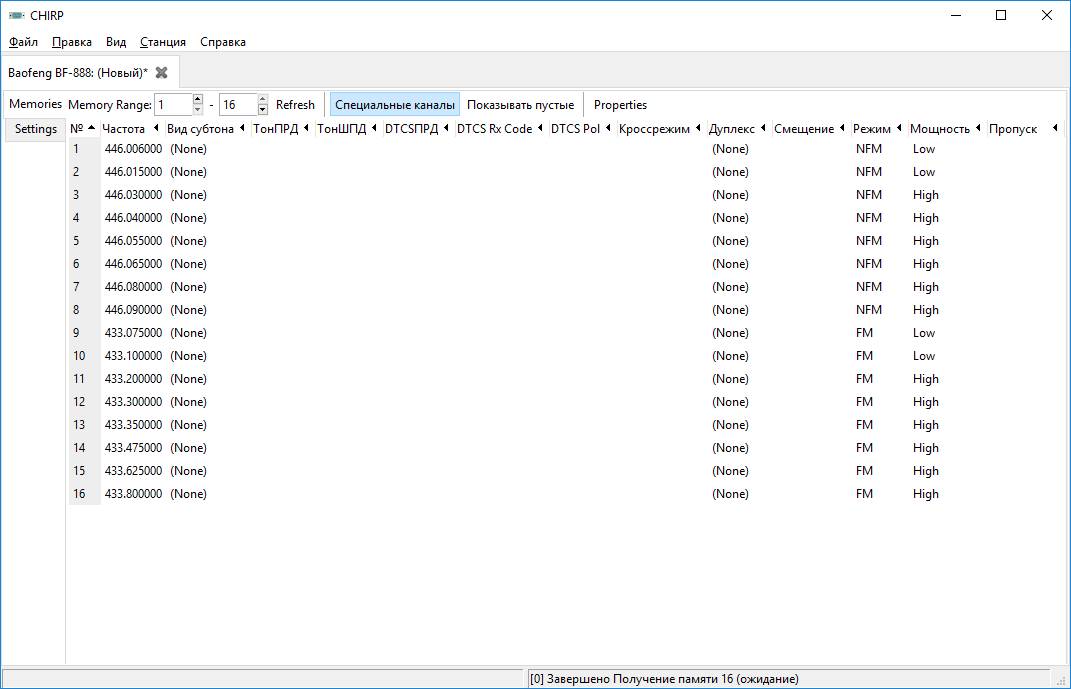Viewport: 1071px width, 689px height.
Task: Select frequency cell 433.075000
Action: [x=133, y=333]
